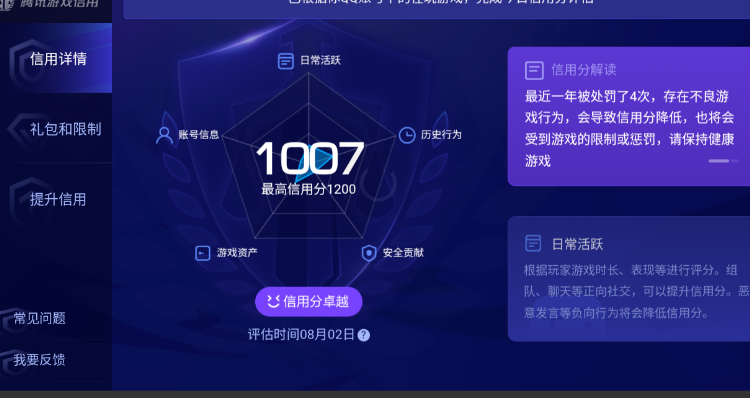The width and height of the screenshot is (750, 398).
Task: Click the 信用分解读 heading
Action: pos(584,70)
